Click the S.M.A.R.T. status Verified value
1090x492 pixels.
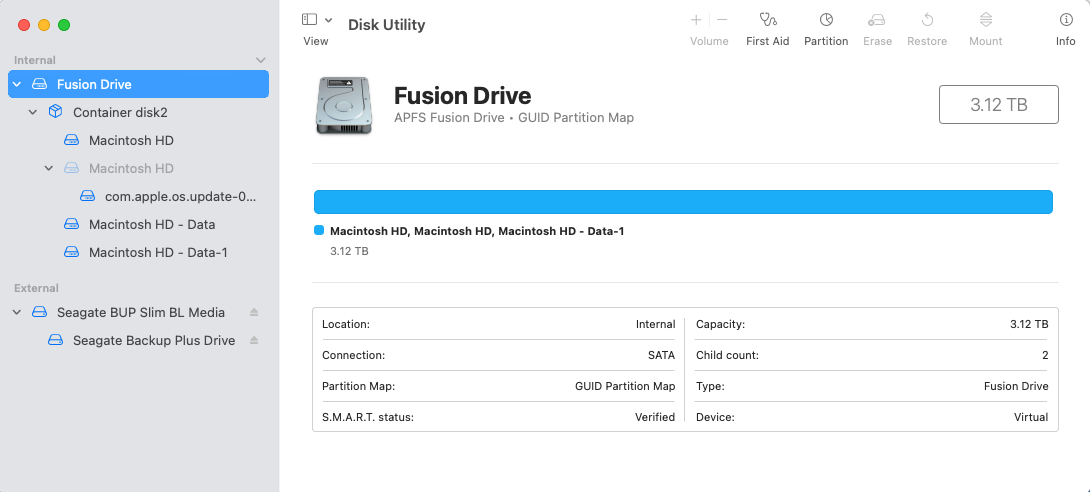655,417
